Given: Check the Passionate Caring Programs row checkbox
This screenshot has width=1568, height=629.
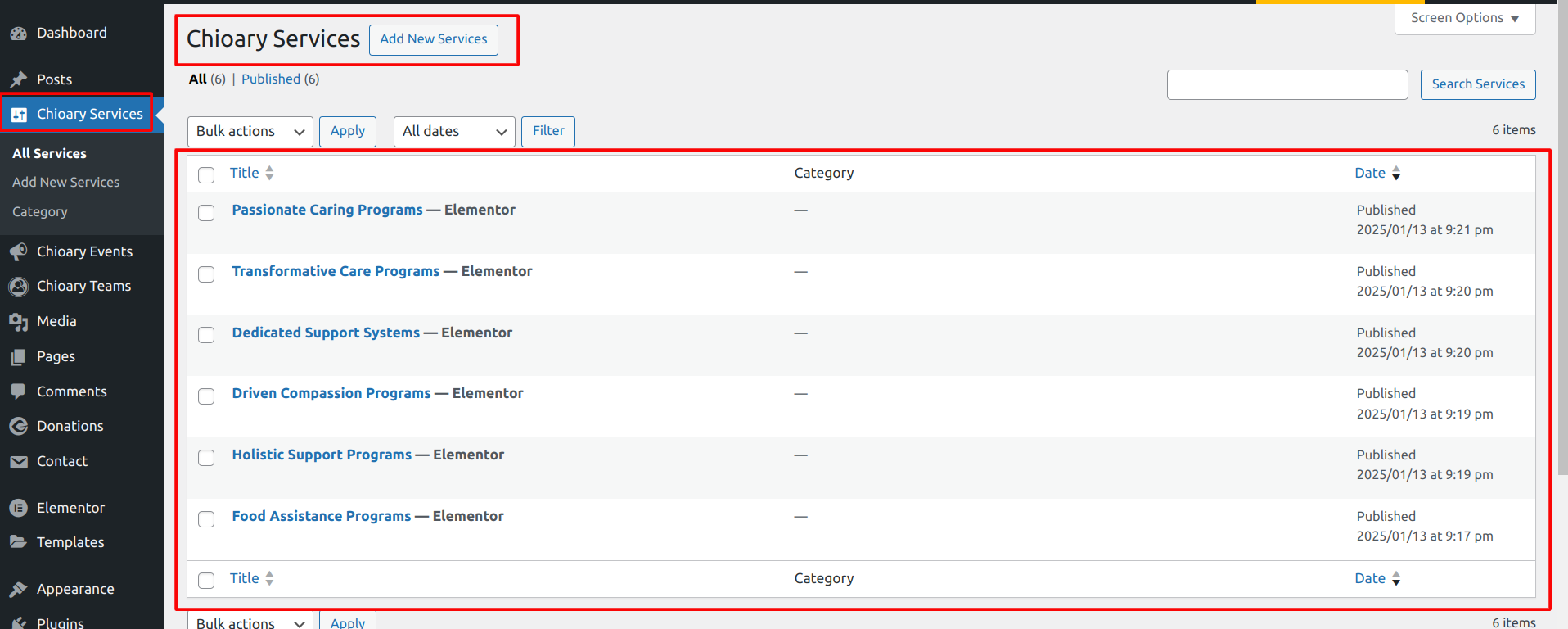Looking at the screenshot, I should (206, 213).
